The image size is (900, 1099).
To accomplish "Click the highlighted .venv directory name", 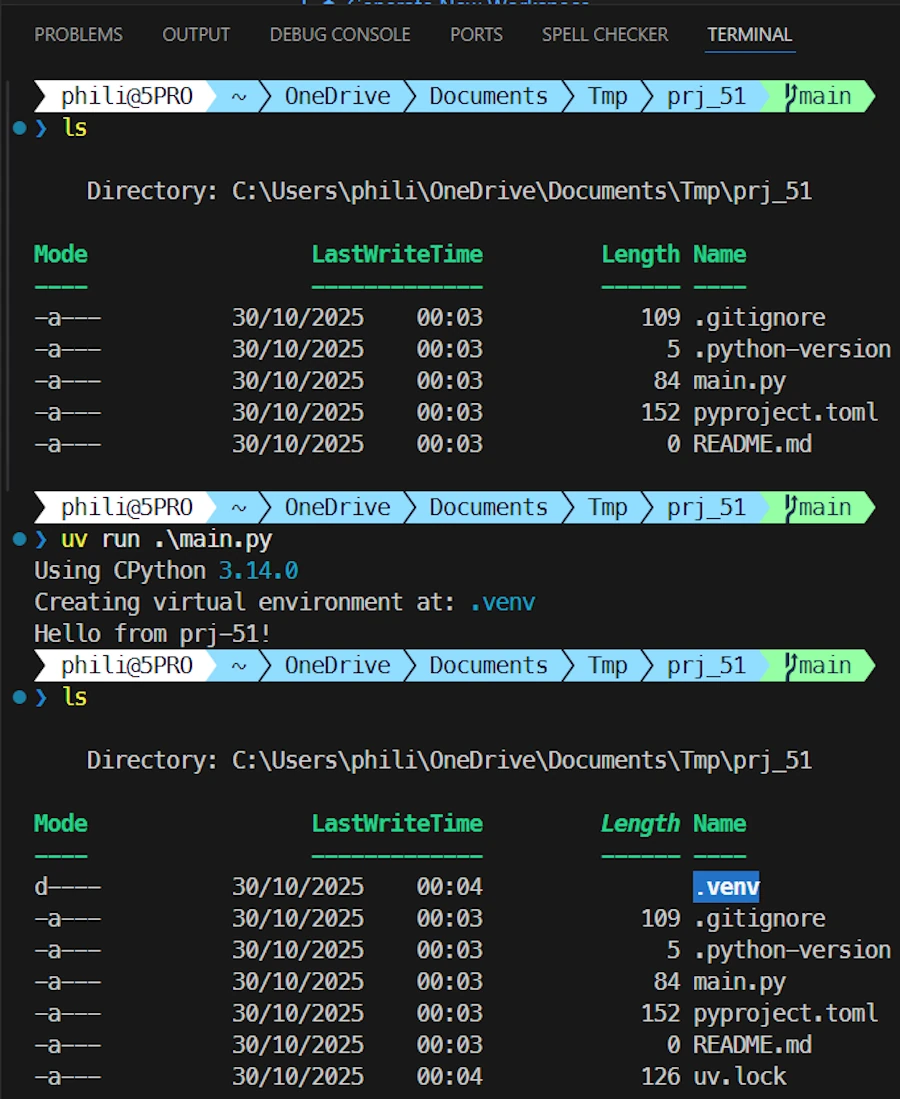I will pyautogui.click(x=726, y=886).
